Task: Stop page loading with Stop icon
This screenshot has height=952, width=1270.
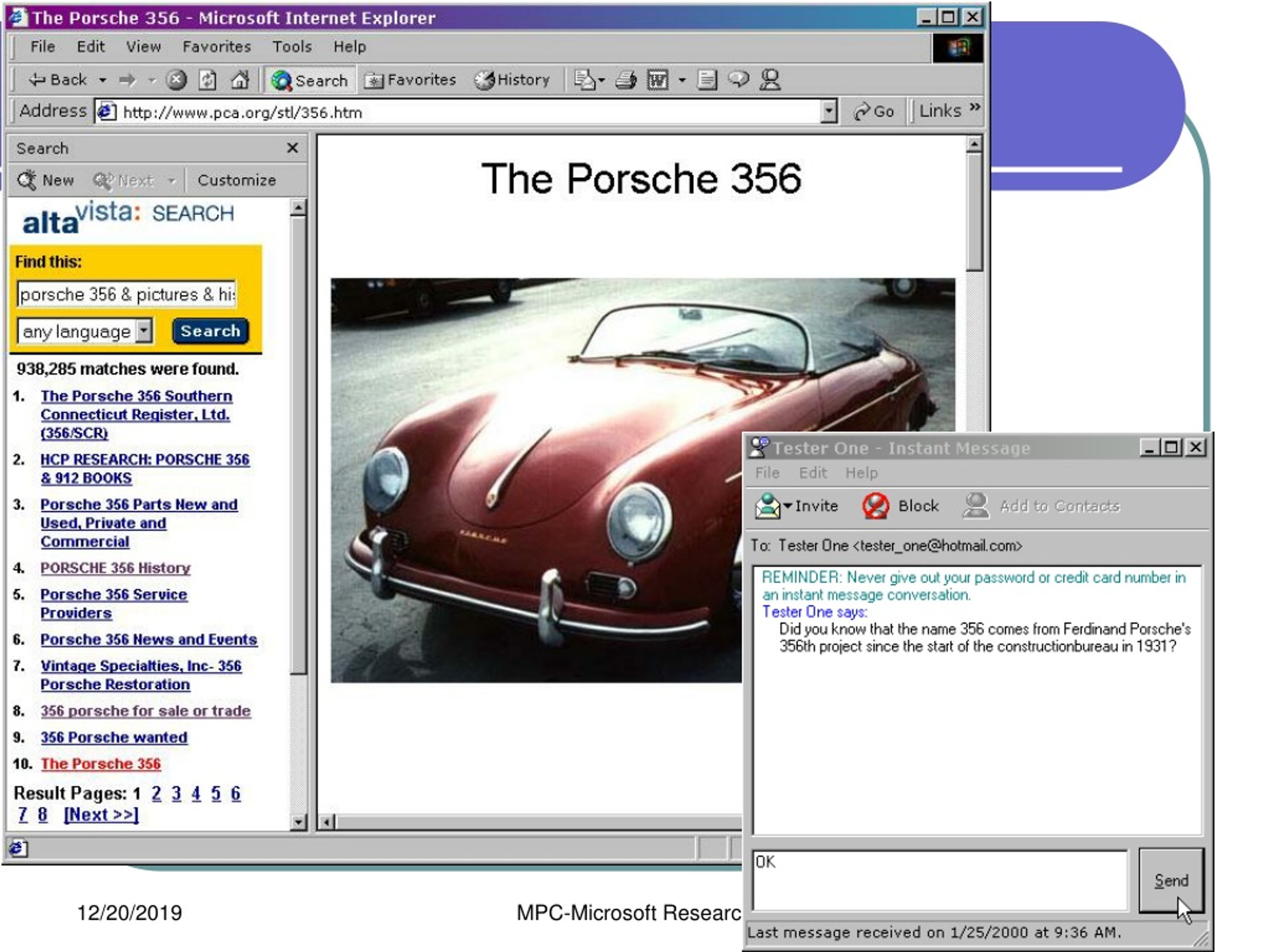Action: (x=177, y=80)
